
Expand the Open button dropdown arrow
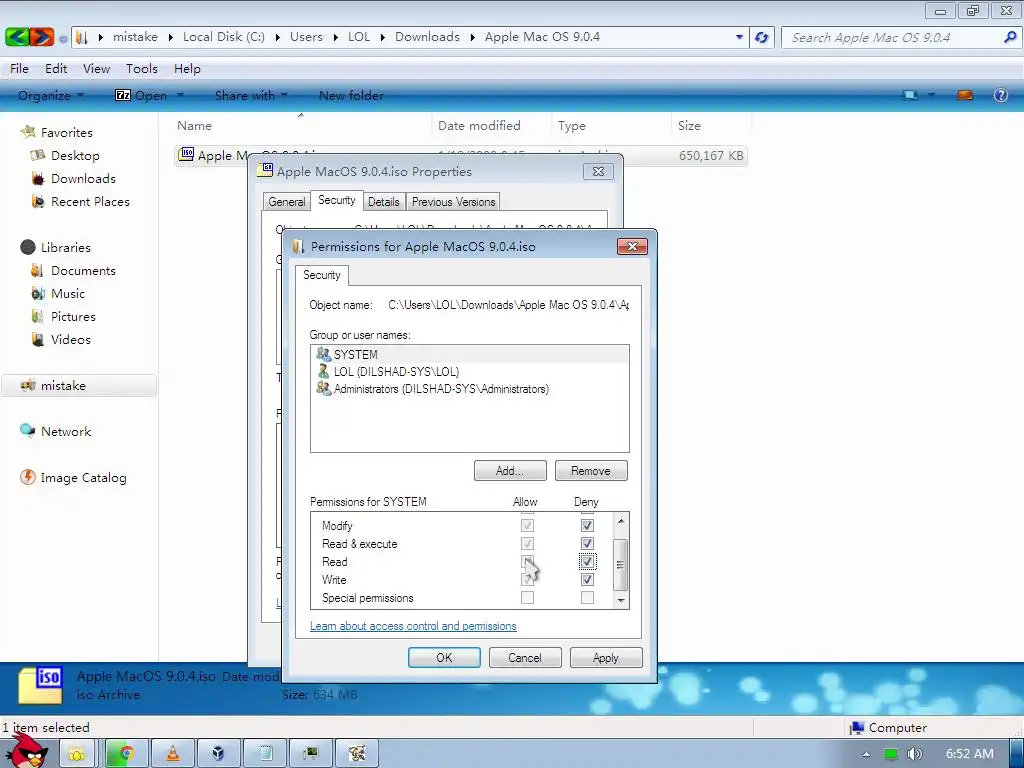tap(180, 95)
